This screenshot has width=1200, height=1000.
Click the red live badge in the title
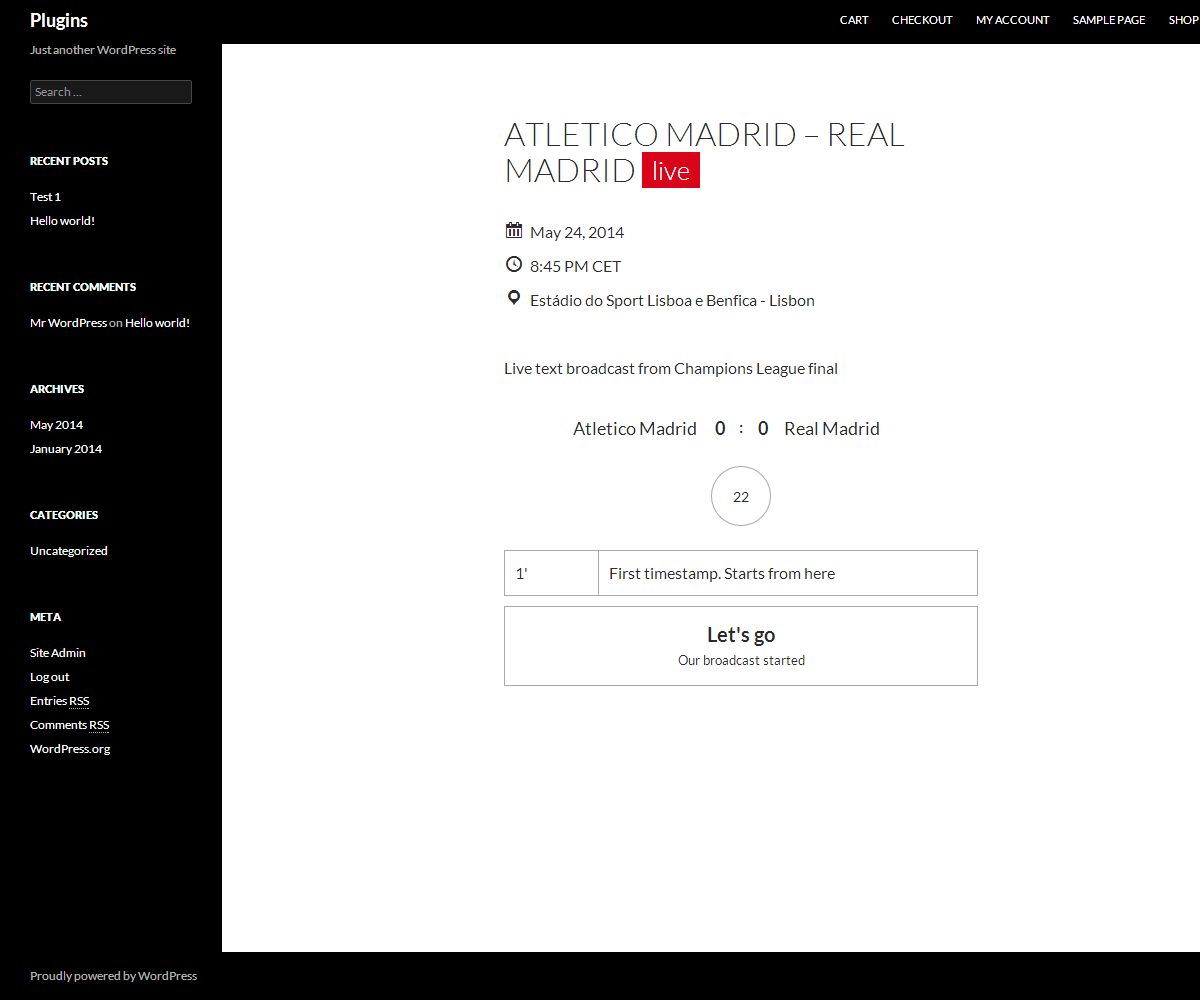click(671, 171)
